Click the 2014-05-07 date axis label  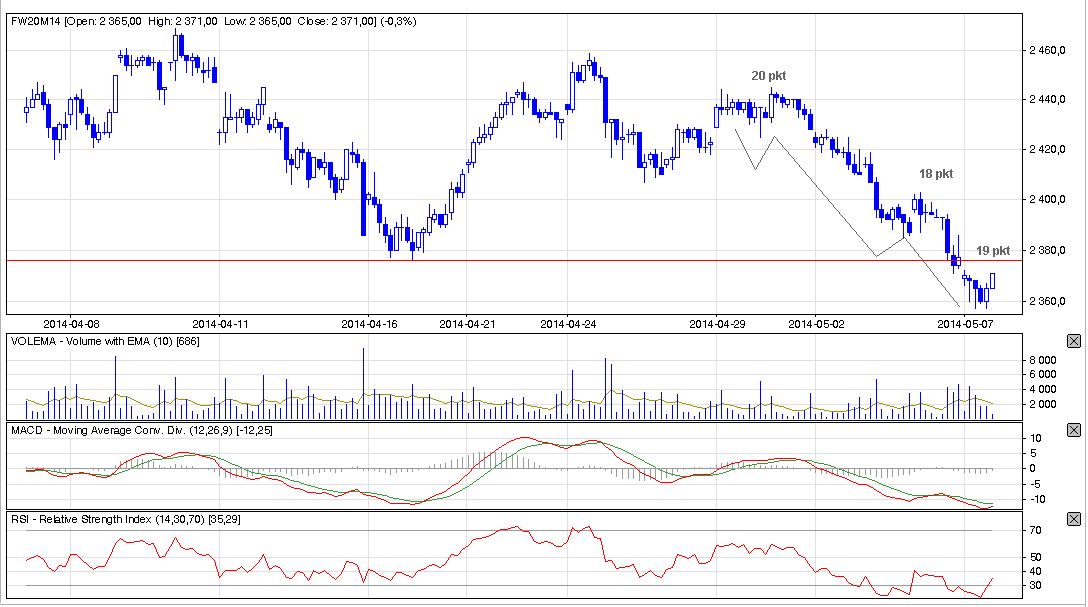pyautogui.click(x=964, y=324)
